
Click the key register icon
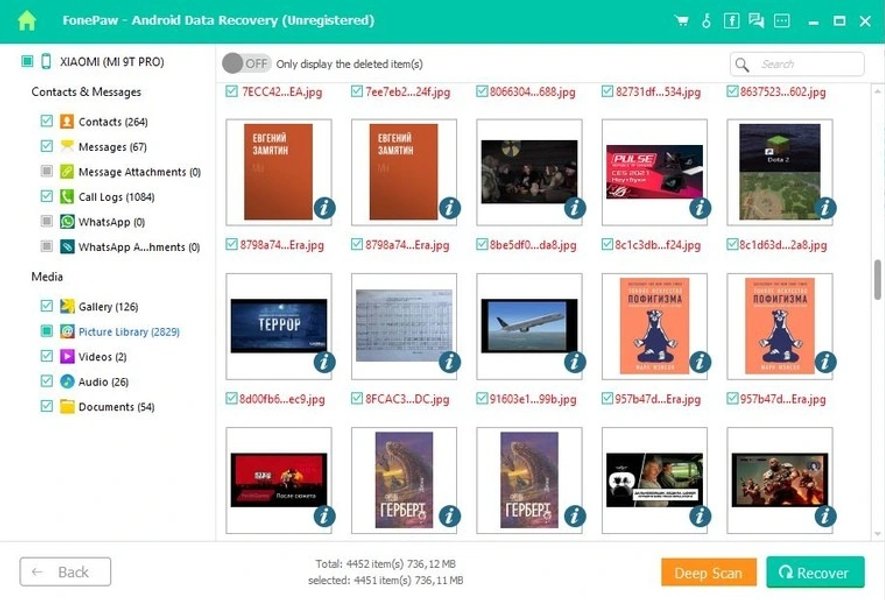pos(707,20)
